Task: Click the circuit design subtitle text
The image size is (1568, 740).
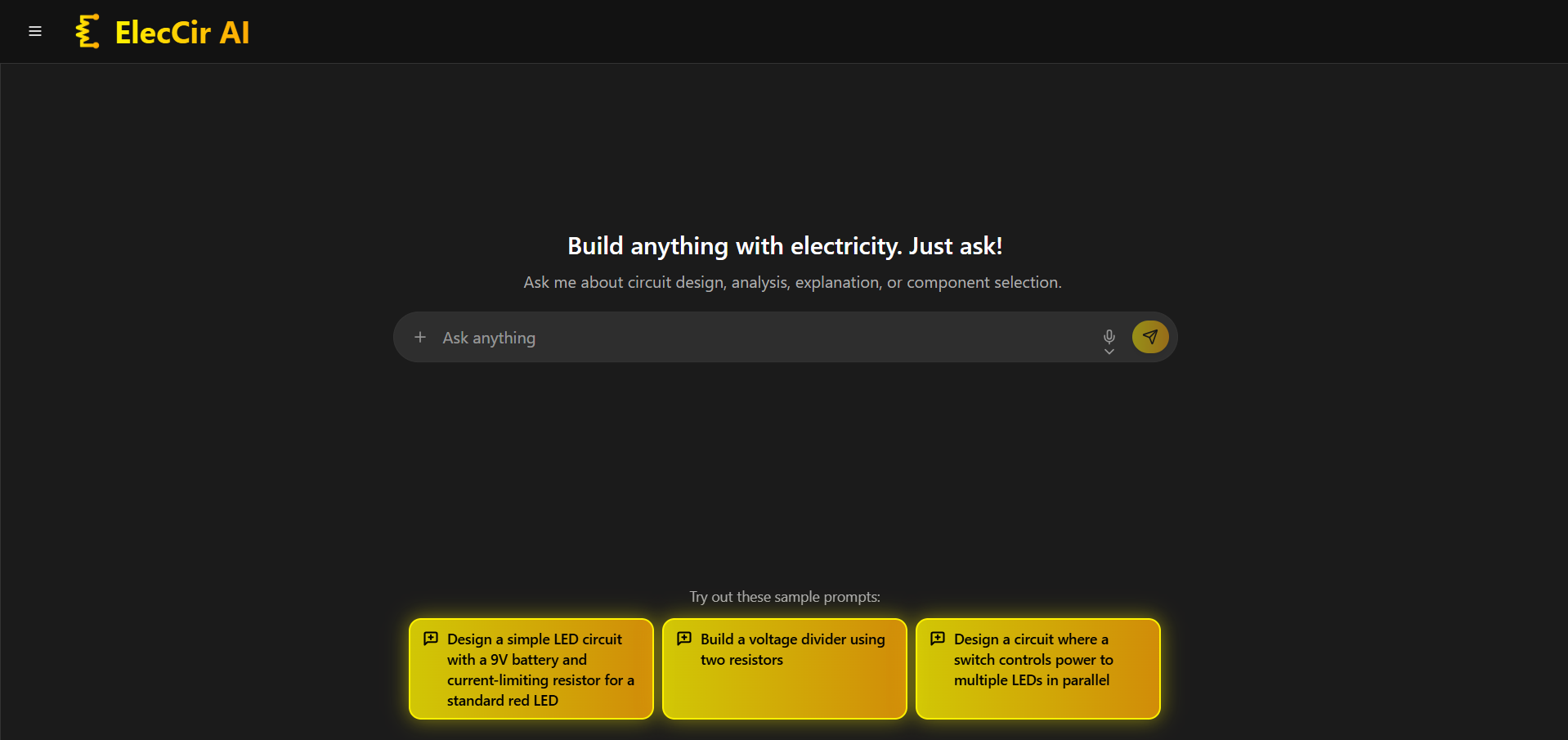Action: point(791,282)
